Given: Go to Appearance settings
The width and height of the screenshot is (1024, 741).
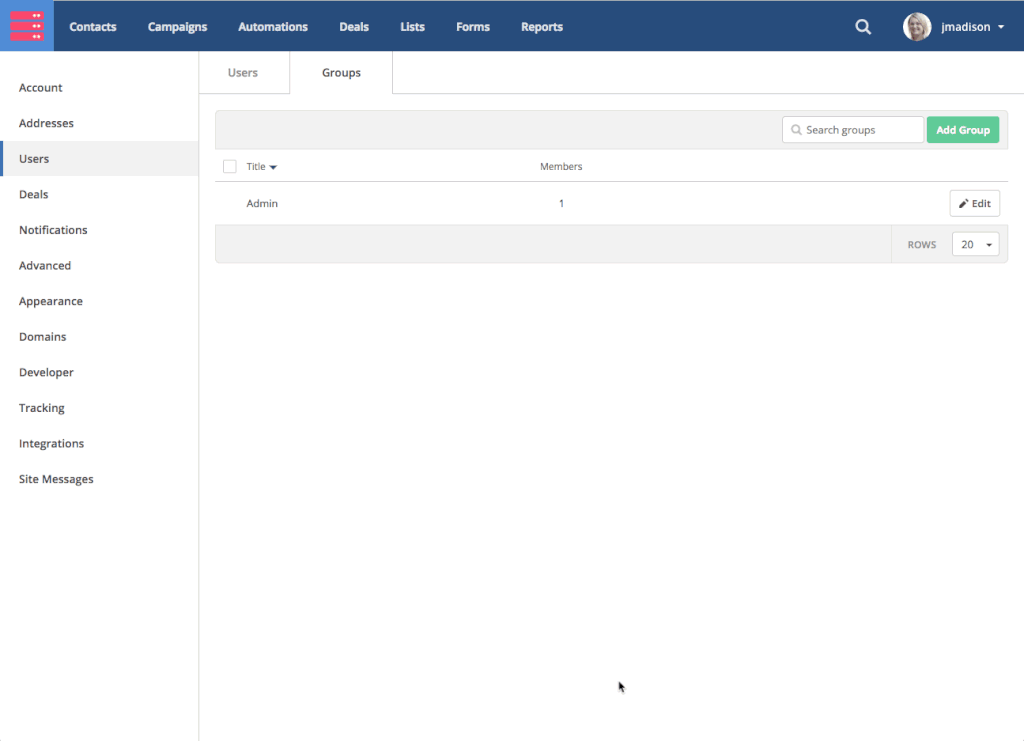Looking at the screenshot, I should coord(51,301).
